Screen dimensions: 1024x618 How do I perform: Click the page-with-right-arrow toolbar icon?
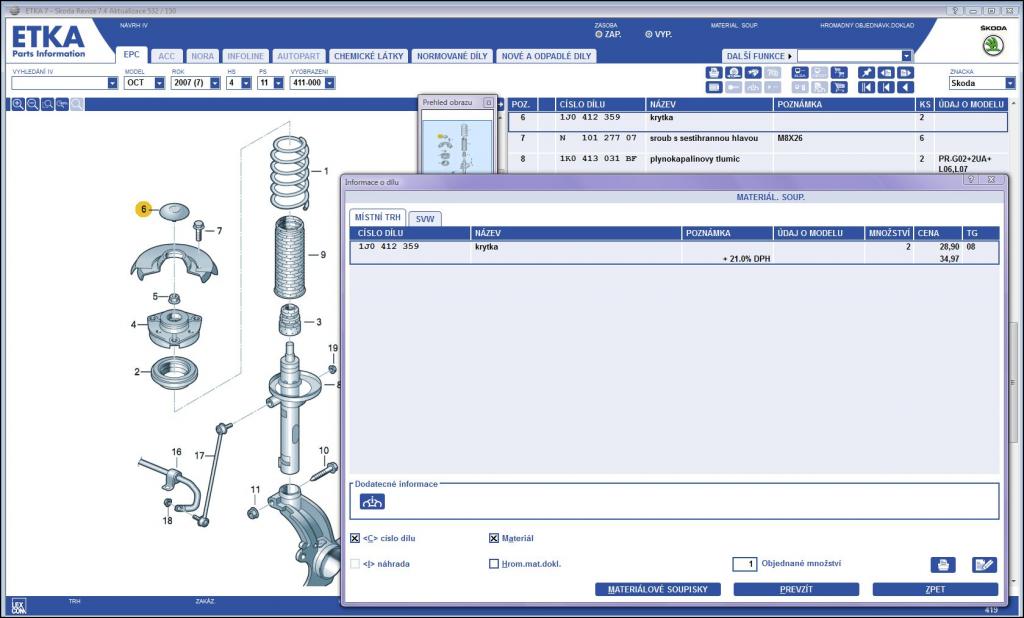pyautogui.click(x=905, y=73)
